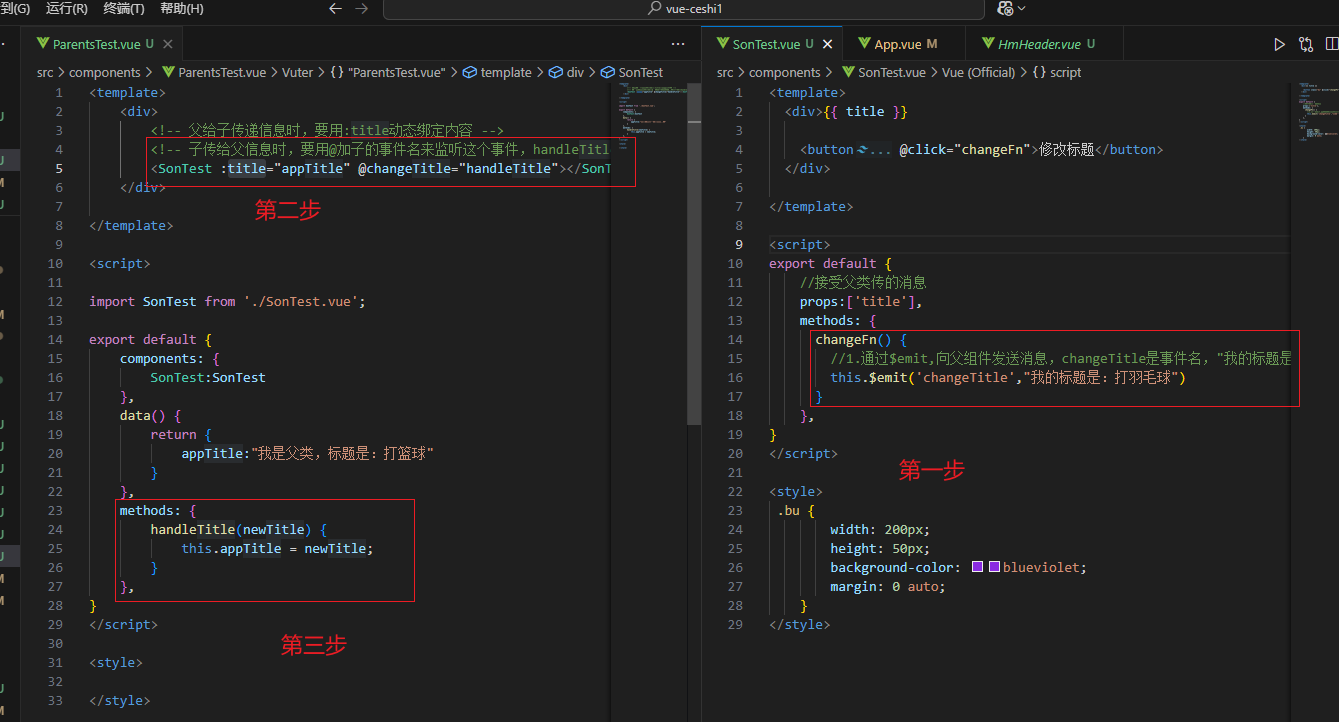
Task: Switch to the HmHeader.vue tab
Action: click(x=1046, y=44)
